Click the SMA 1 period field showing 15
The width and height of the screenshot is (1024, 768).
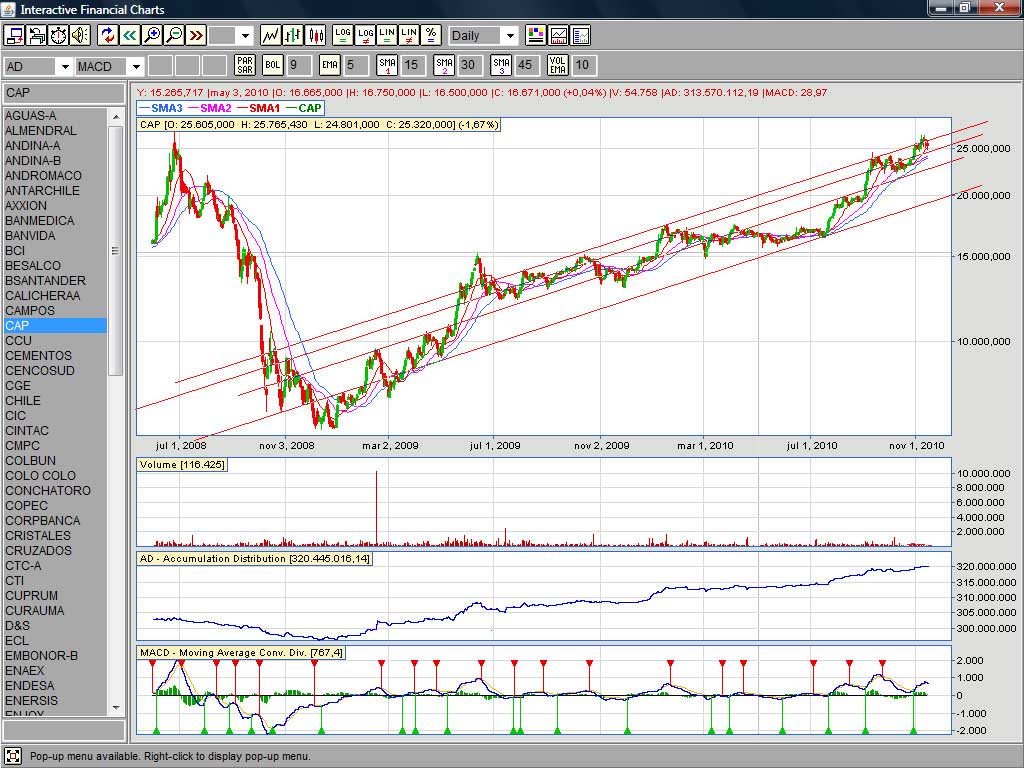tap(411, 66)
